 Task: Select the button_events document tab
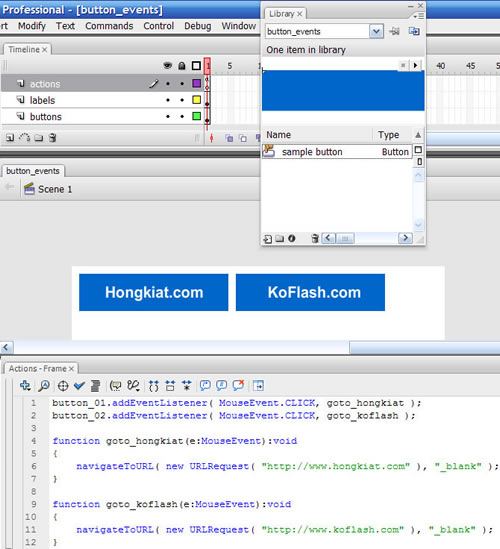coord(33,171)
